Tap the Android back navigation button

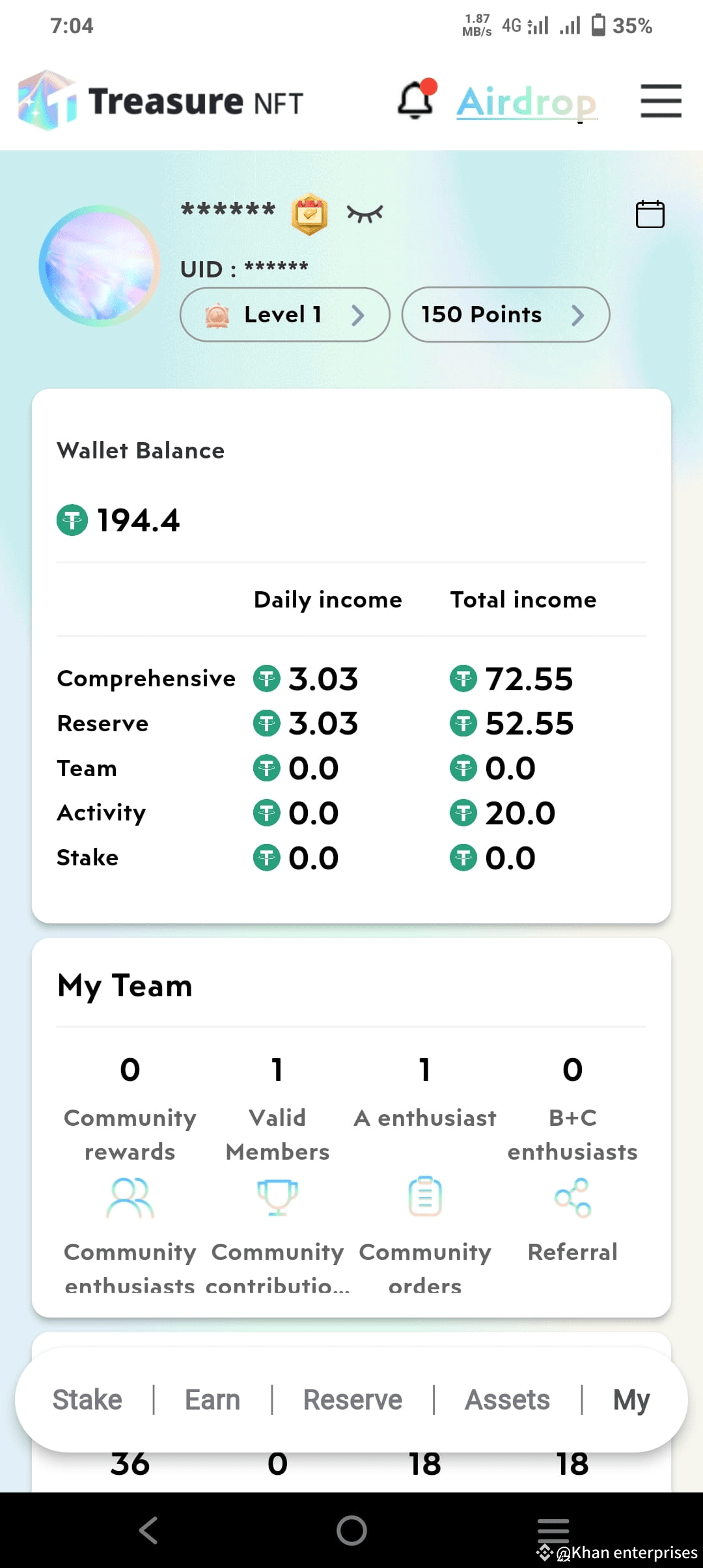click(148, 1530)
